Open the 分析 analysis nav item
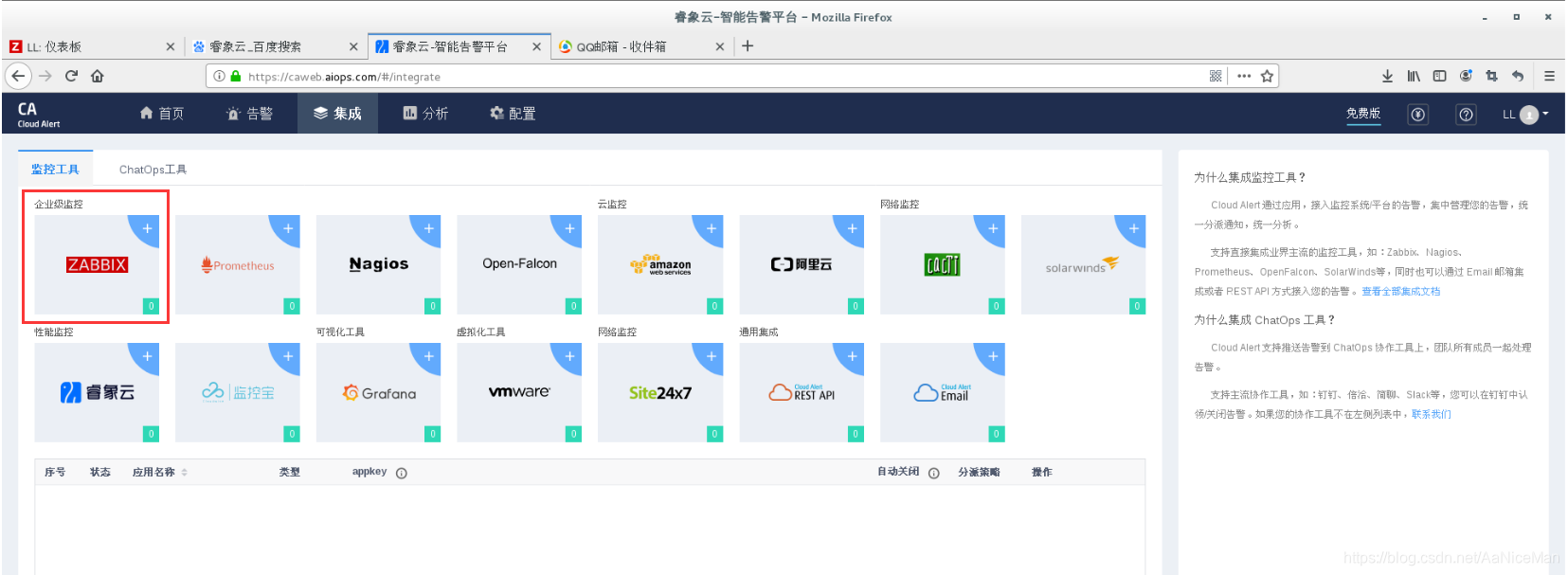 click(x=425, y=114)
